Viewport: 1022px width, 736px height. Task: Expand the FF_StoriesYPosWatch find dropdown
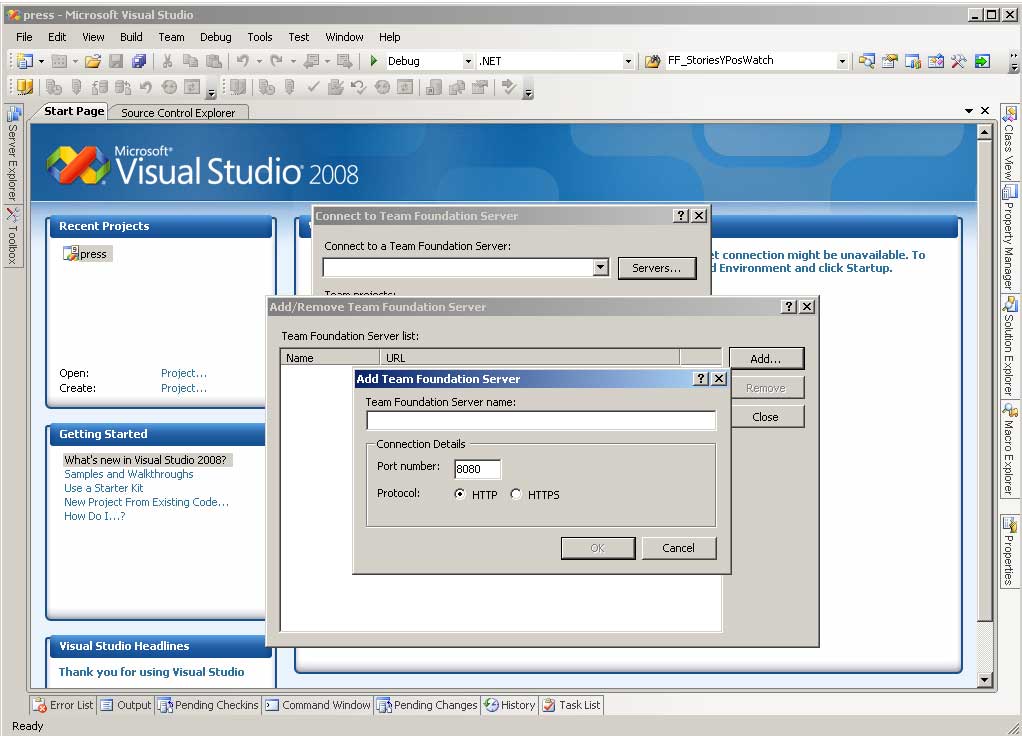tap(842, 61)
